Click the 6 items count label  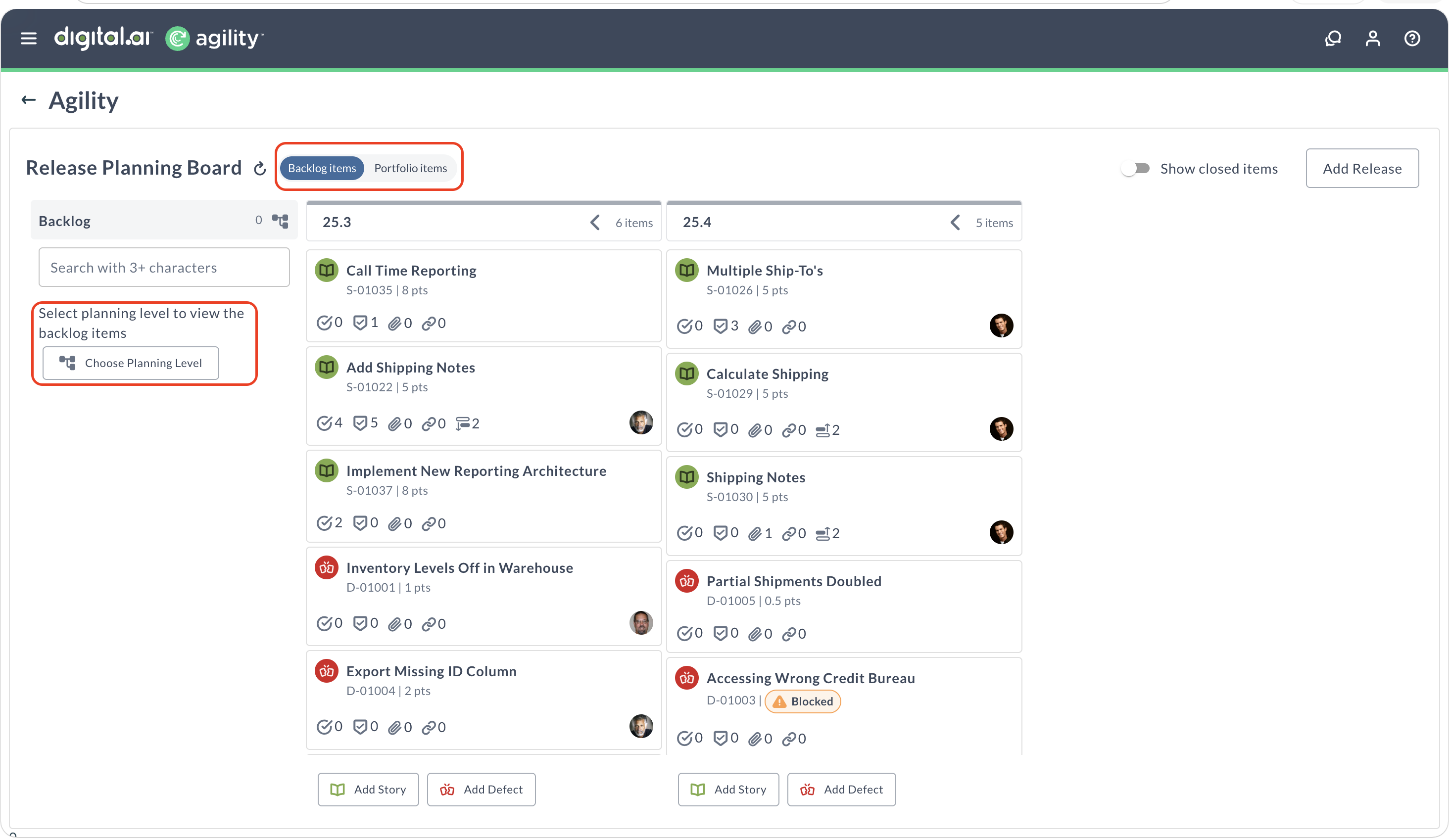[x=633, y=223]
